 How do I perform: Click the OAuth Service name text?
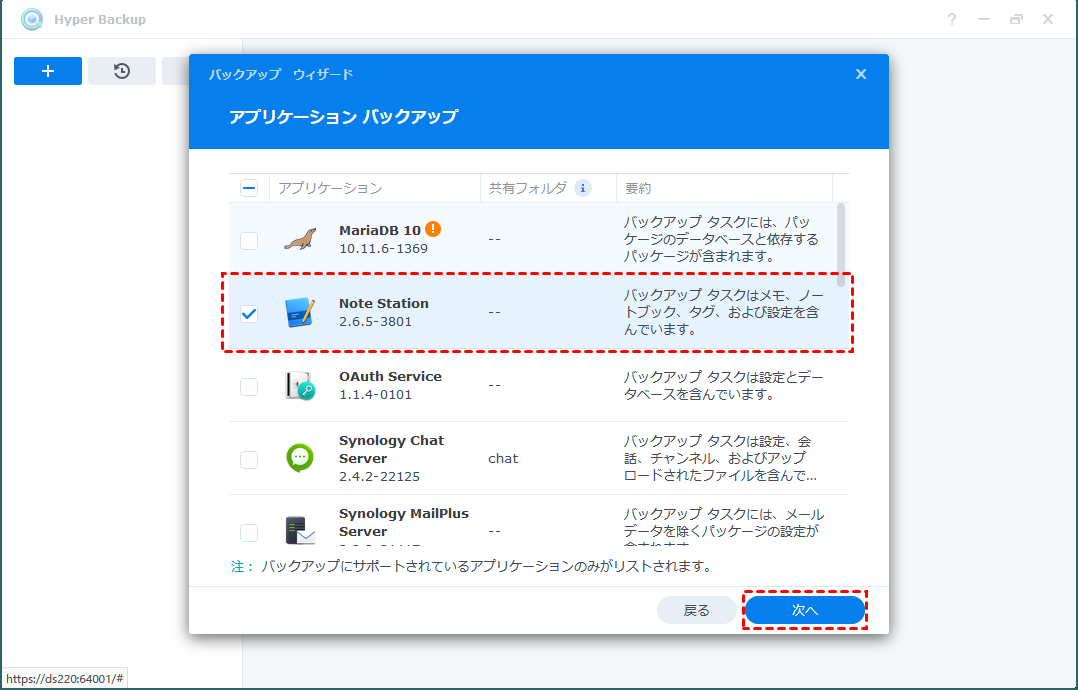(390, 376)
